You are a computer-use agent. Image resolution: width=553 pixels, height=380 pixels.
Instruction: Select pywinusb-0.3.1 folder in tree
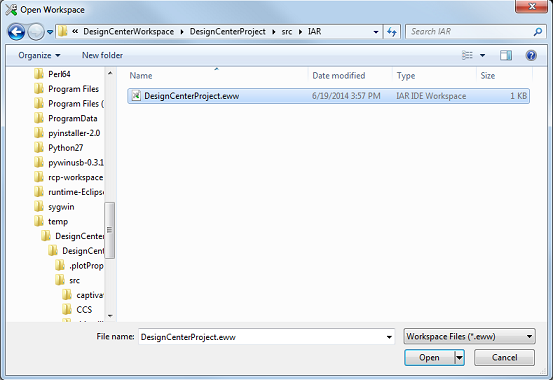76,163
